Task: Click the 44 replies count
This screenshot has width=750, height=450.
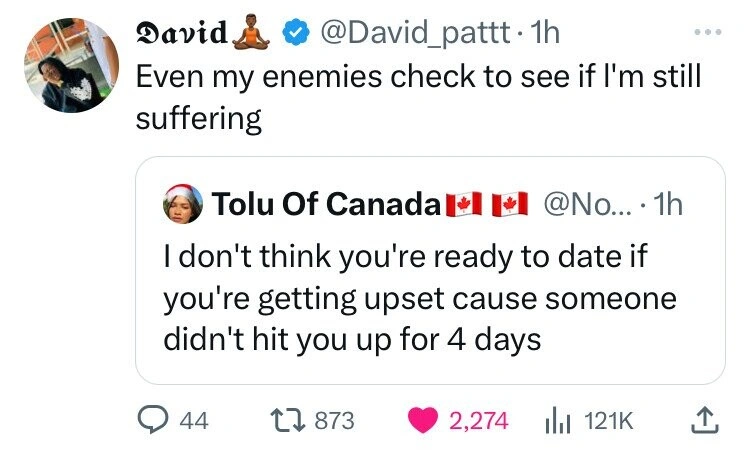Action: 194,421
